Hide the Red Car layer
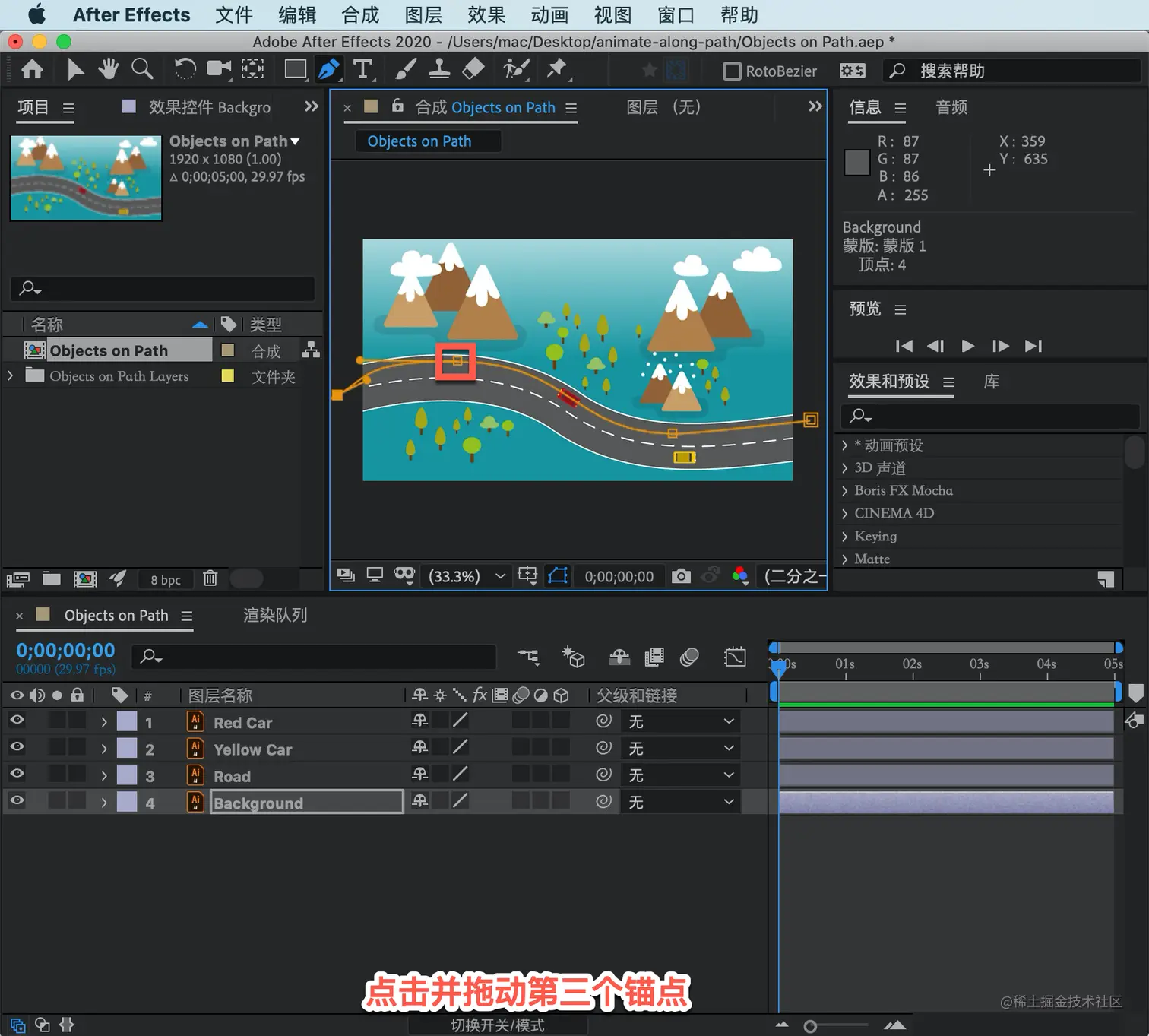Viewport: 1149px width, 1036px height. (x=17, y=721)
